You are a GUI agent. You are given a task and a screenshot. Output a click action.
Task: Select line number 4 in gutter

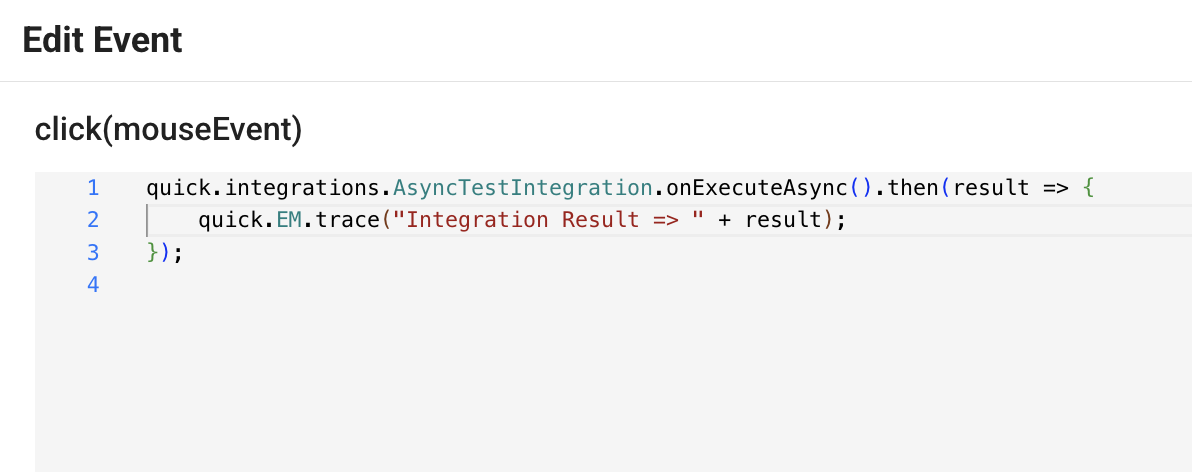[x=93, y=284]
